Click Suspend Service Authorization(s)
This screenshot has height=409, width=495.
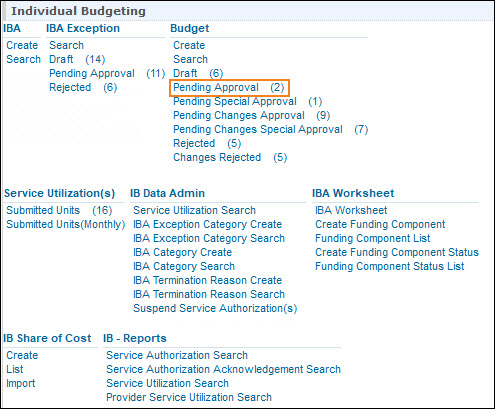215,308
